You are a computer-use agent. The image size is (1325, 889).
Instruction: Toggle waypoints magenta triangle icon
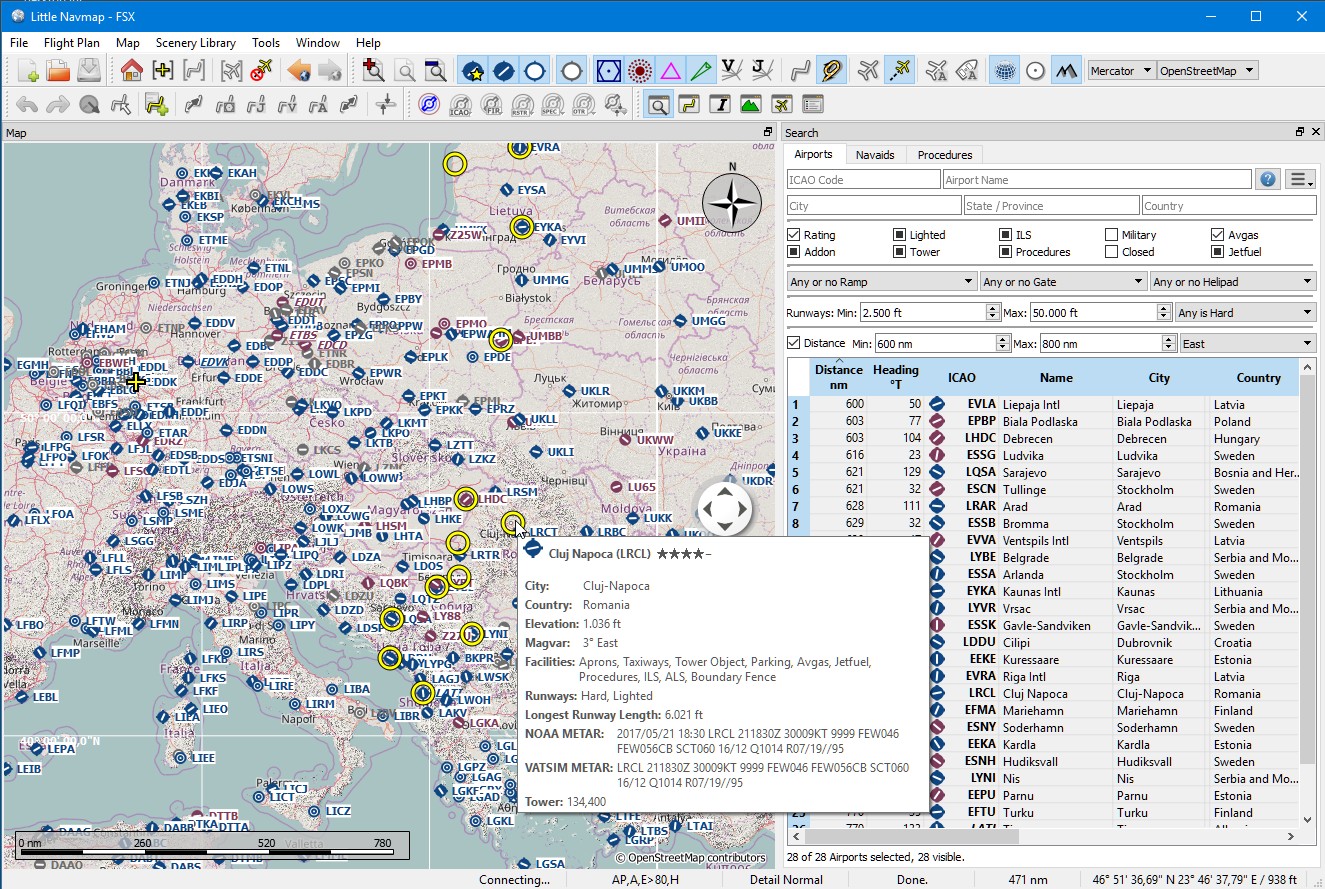[670, 71]
